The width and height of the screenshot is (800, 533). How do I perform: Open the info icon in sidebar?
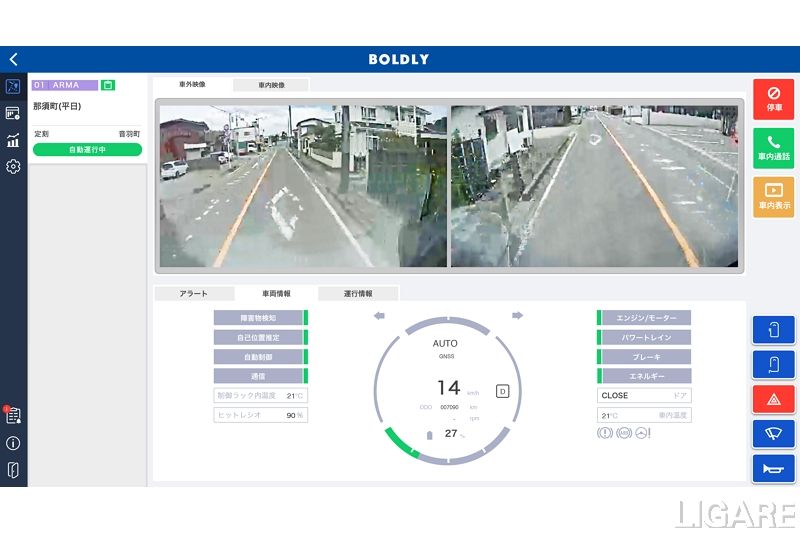pyautogui.click(x=13, y=443)
